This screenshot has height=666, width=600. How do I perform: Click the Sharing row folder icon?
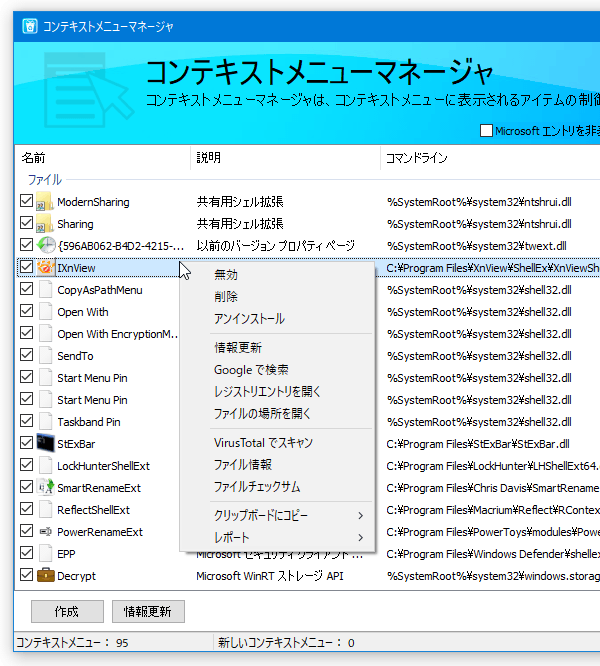[x=45, y=224]
